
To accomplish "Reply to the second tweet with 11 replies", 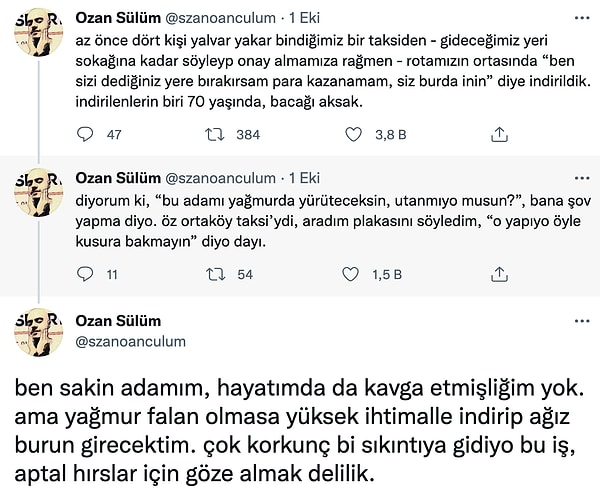I will (87, 274).
